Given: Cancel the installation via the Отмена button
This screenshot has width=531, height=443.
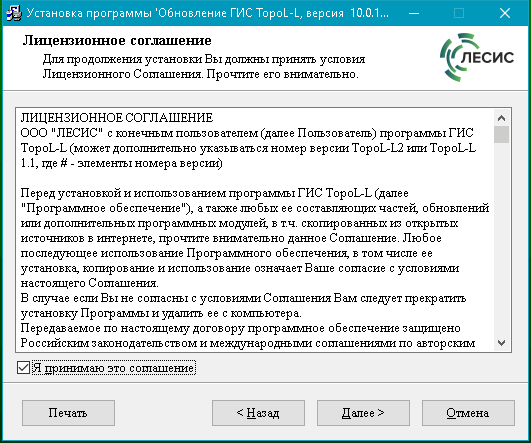Looking at the screenshot, I should click(468, 413).
